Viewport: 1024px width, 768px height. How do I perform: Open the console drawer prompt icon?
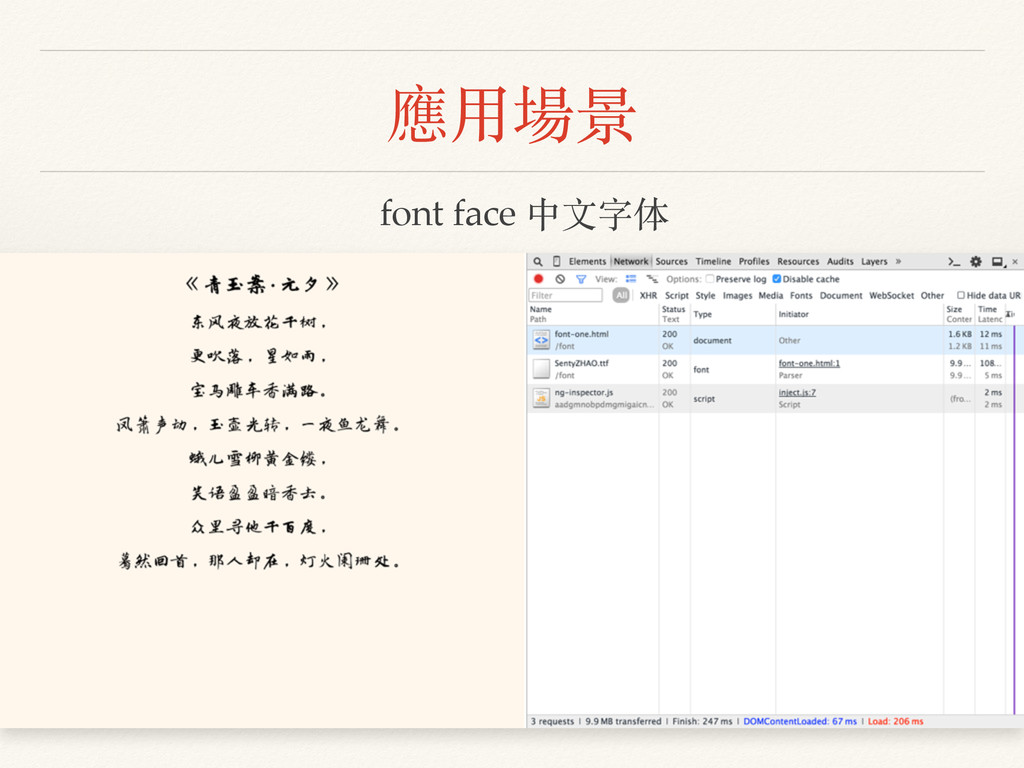[954, 261]
